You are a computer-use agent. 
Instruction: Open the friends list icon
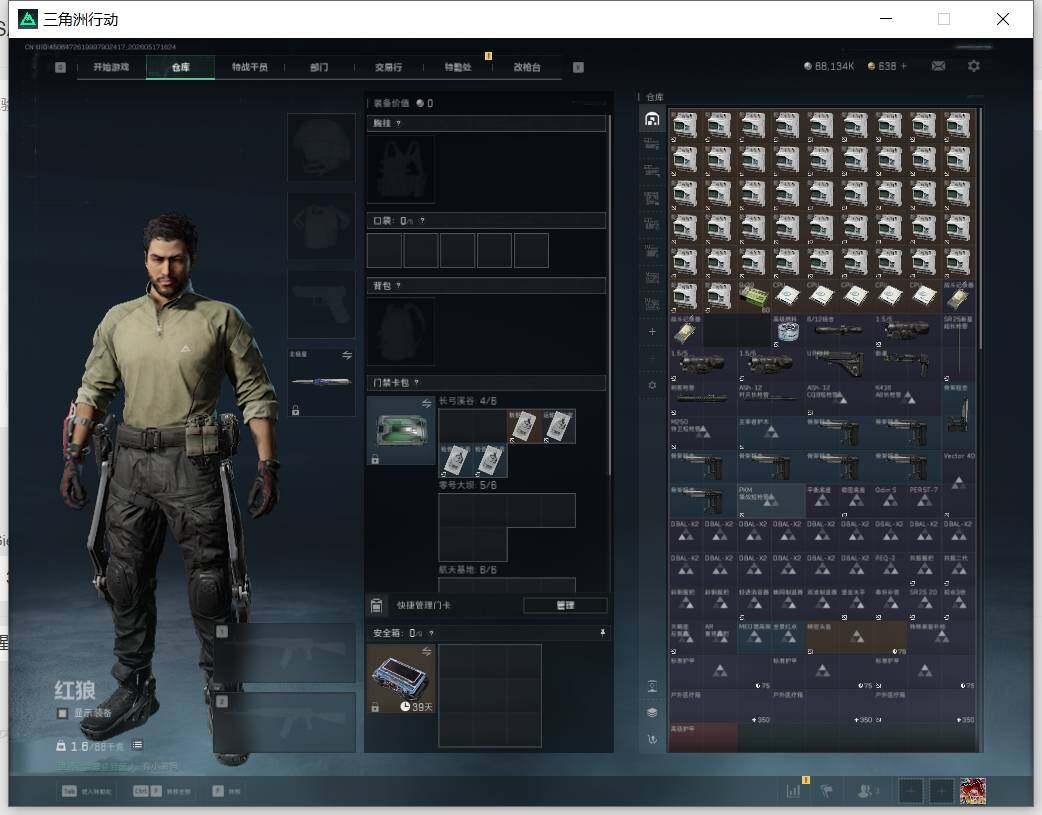pos(865,791)
